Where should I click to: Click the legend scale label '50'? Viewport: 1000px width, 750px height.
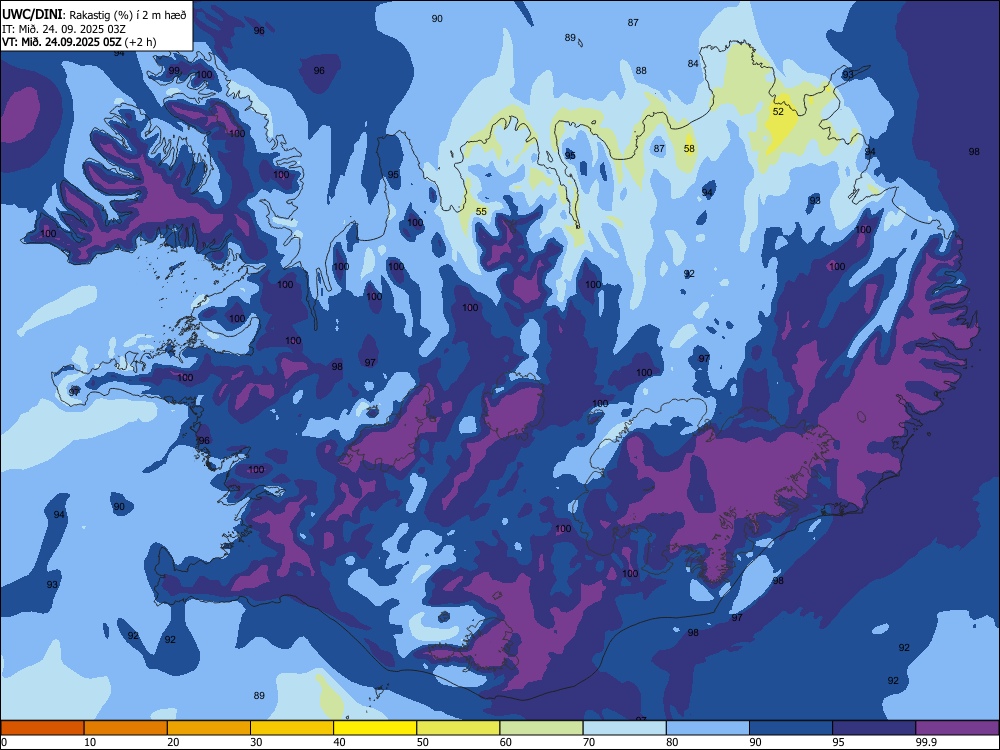[423, 742]
